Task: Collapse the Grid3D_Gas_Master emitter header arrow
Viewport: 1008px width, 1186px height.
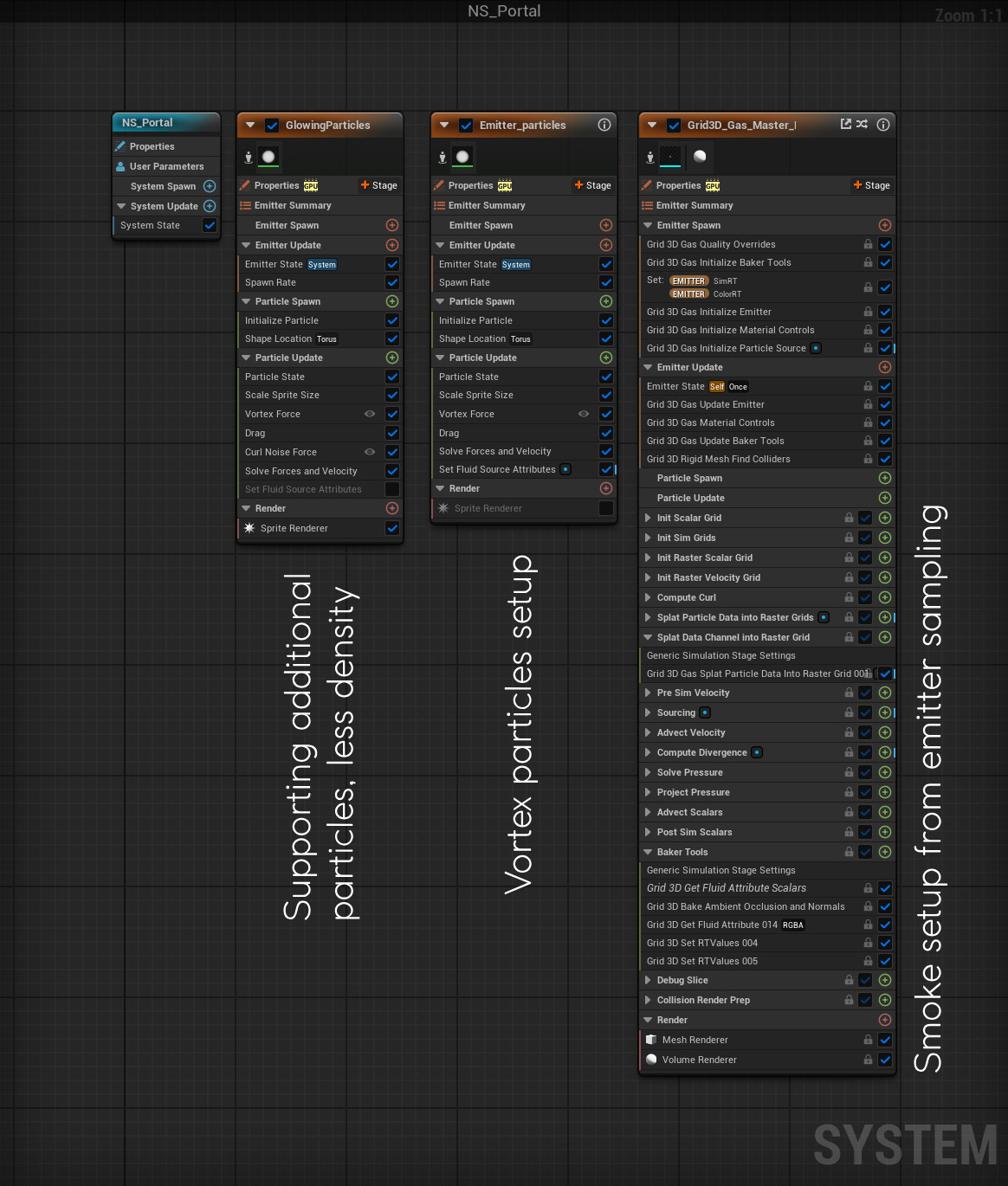Action: pyautogui.click(x=652, y=126)
